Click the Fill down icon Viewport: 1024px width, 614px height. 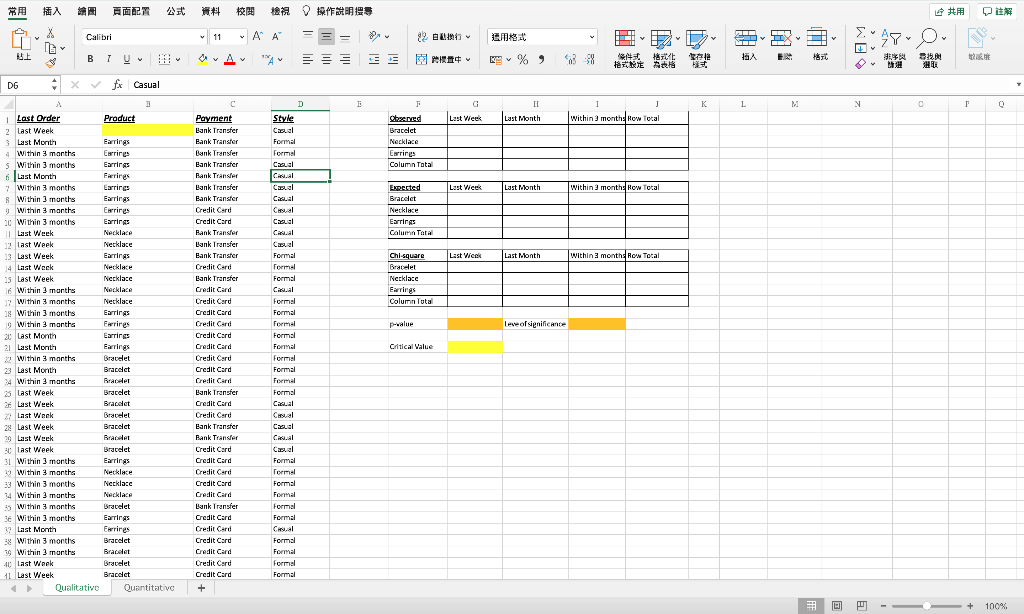861,48
